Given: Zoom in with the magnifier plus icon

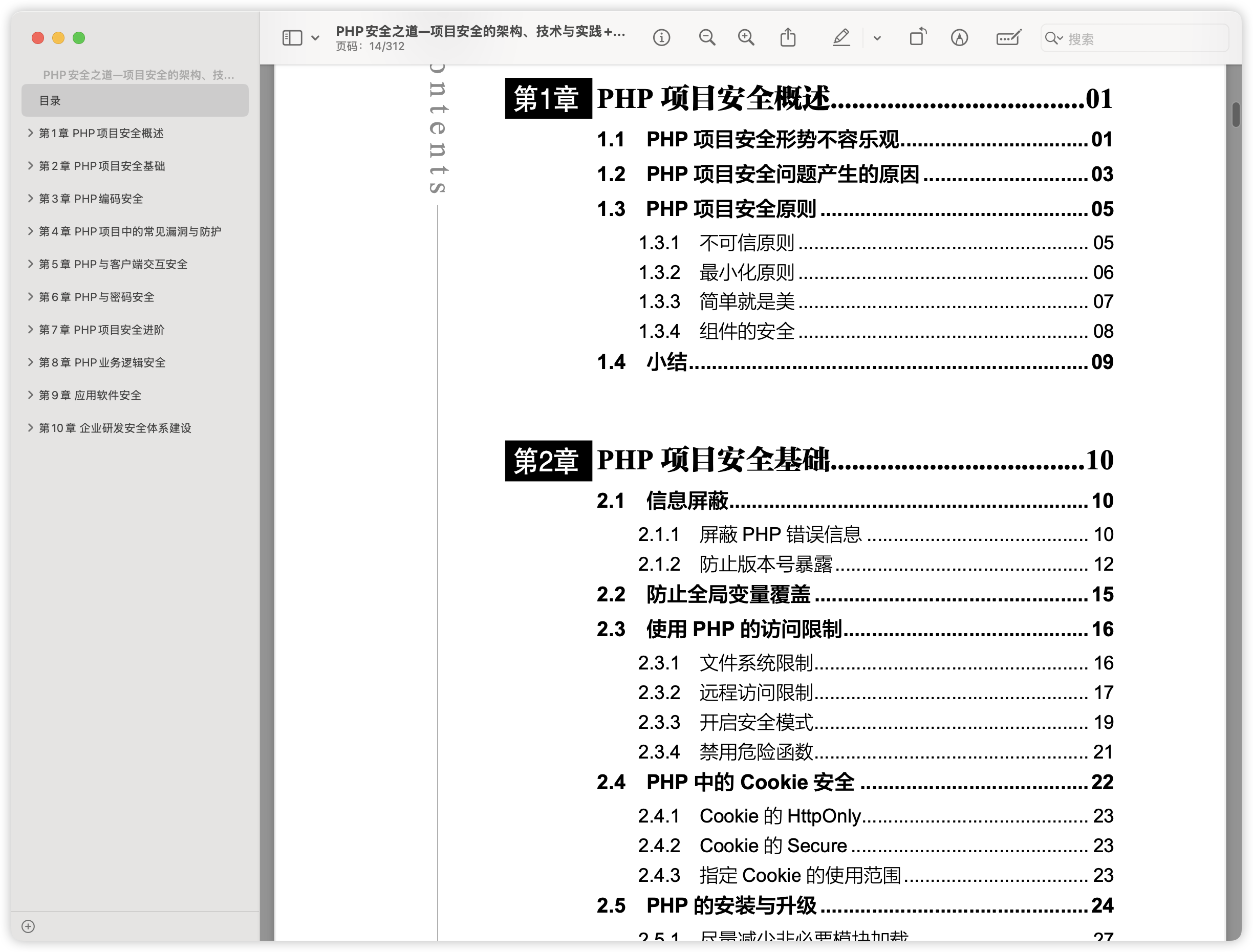Looking at the screenshot, I should click(x=746, y=37).
